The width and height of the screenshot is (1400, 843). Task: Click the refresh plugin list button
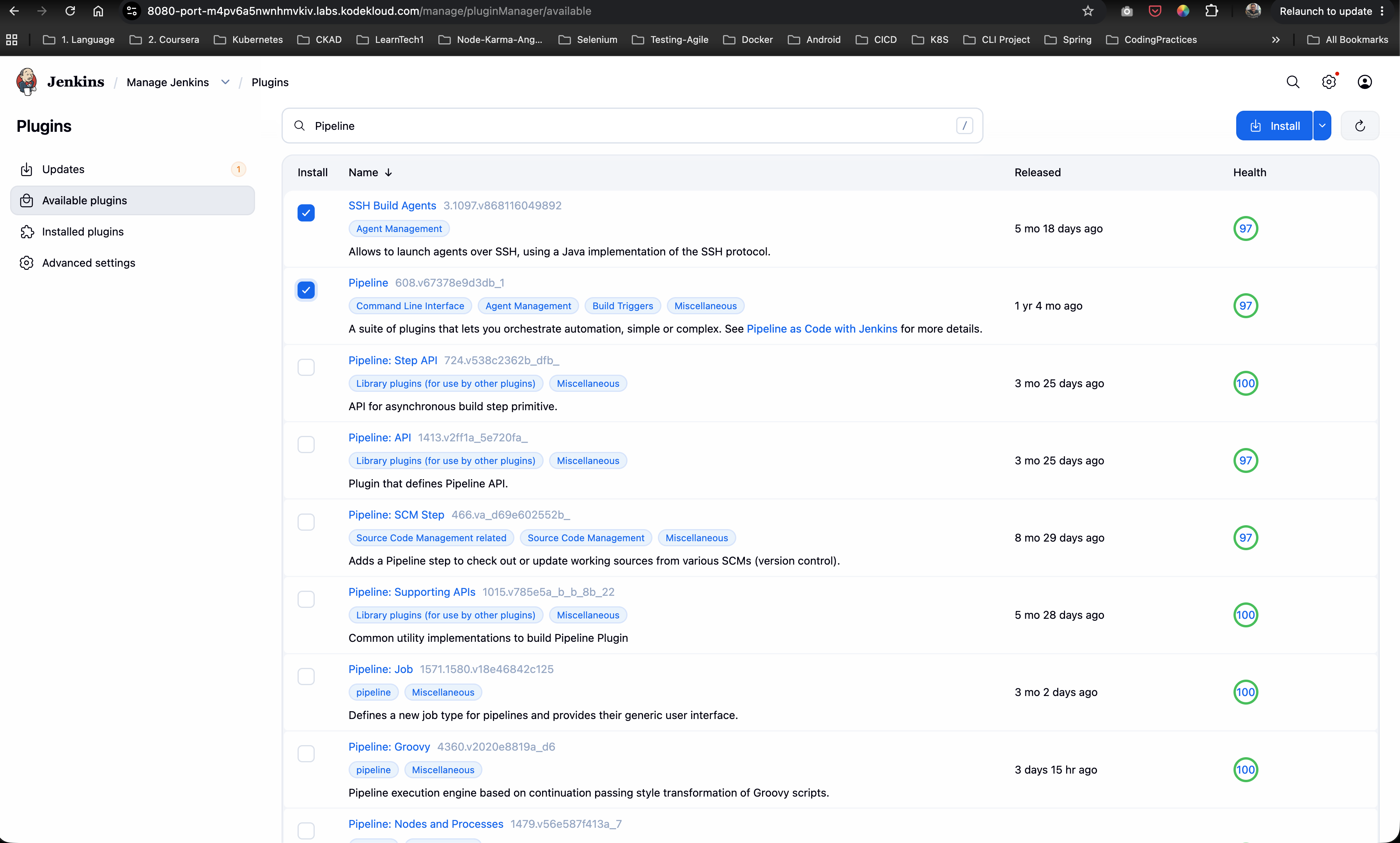click(x=1360, y=126)
